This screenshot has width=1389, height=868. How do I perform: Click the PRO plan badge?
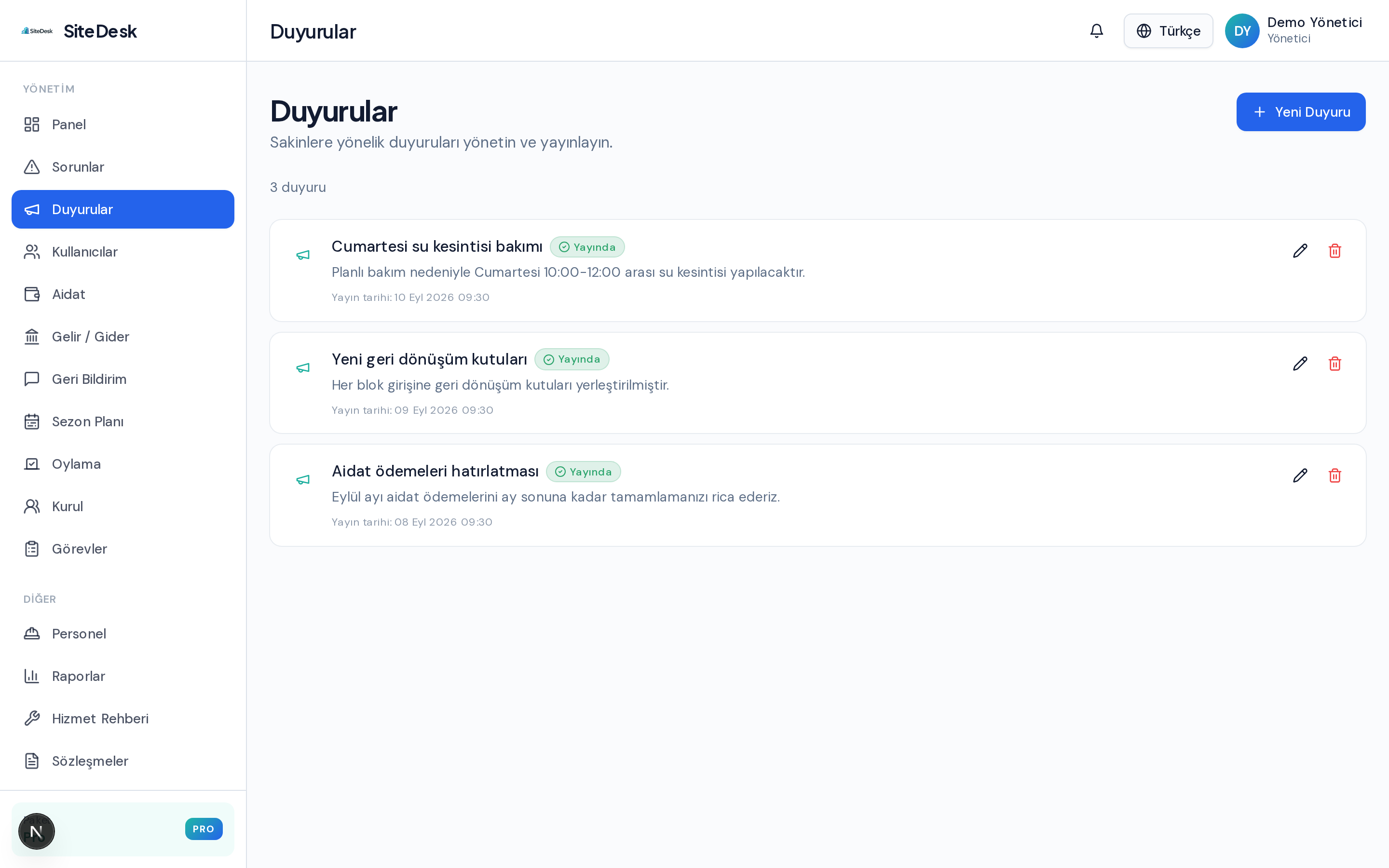pyautogui.click(x=204, y=829)
